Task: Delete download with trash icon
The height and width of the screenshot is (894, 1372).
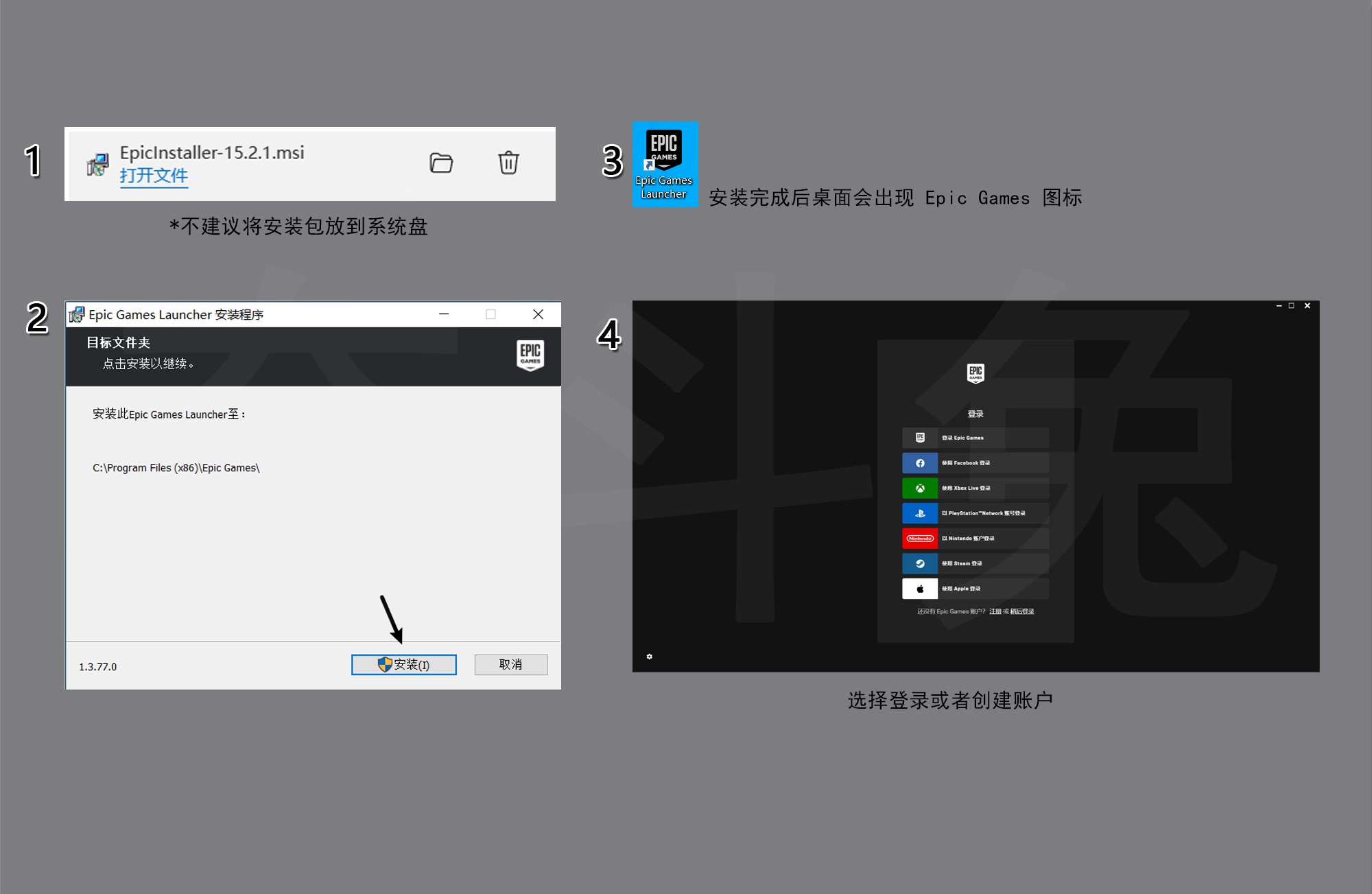Action: [508, 163]
